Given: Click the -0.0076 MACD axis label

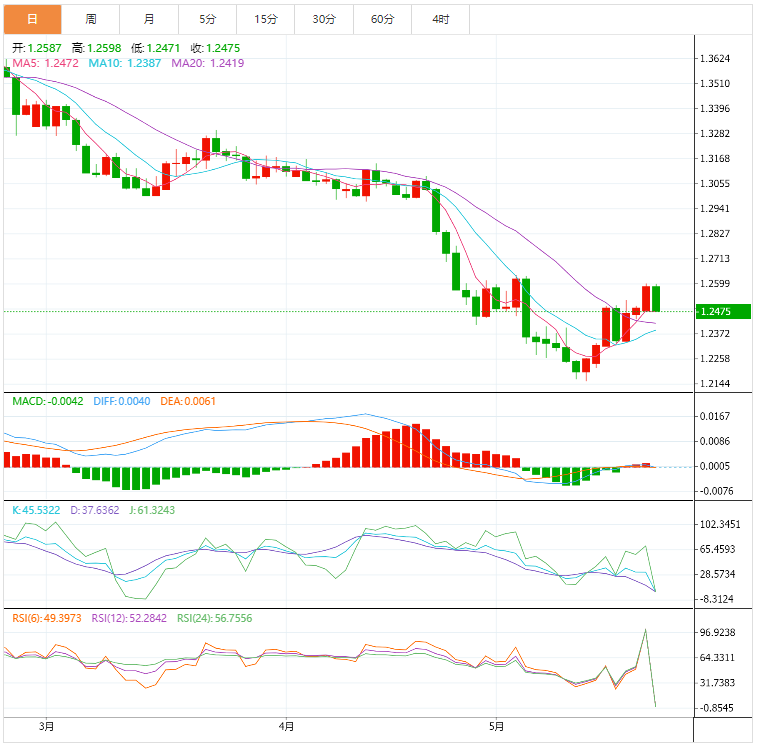Looking at the screenshot, I should 716,491.
